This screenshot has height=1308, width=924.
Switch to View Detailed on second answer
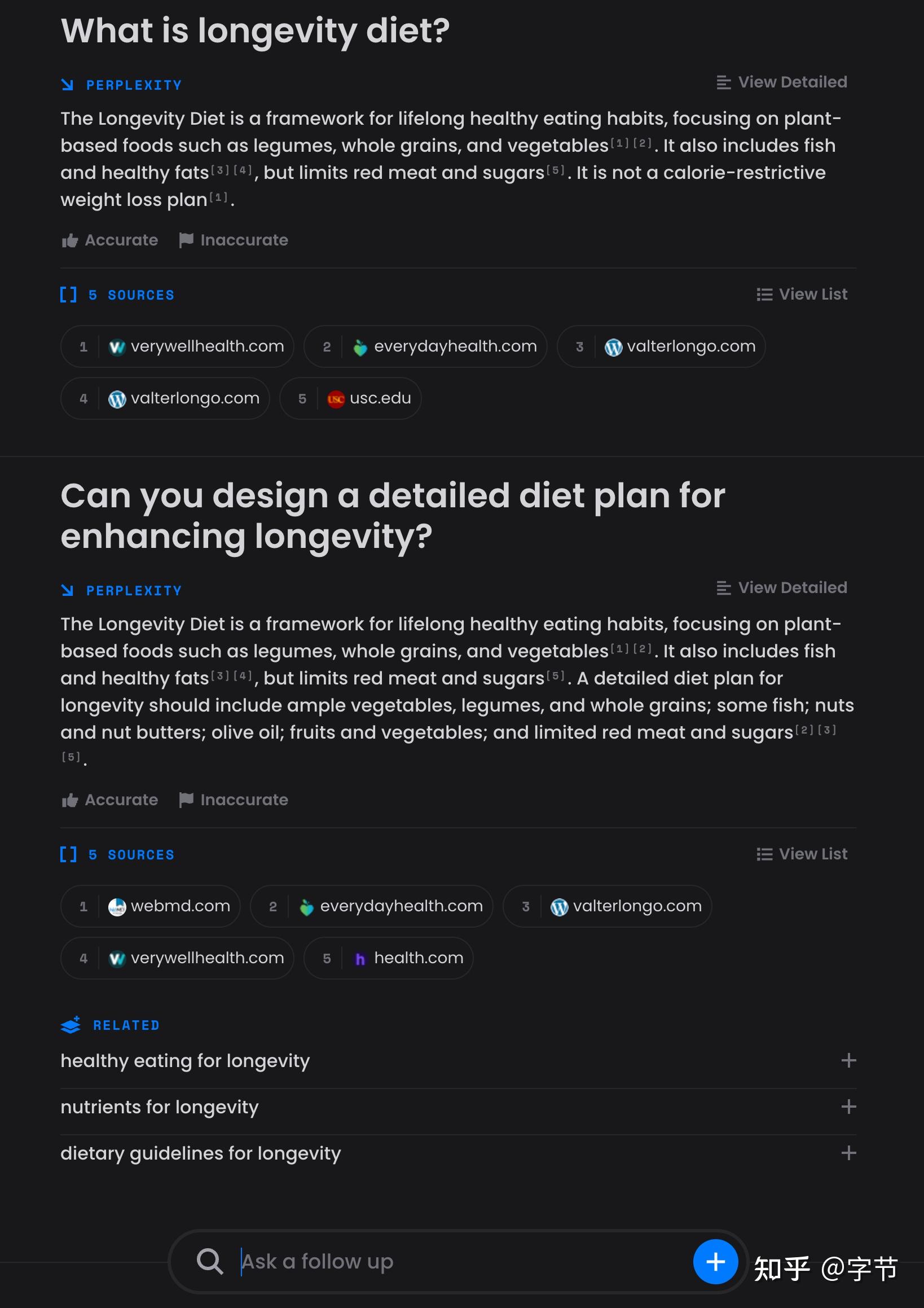coord(782,587)
